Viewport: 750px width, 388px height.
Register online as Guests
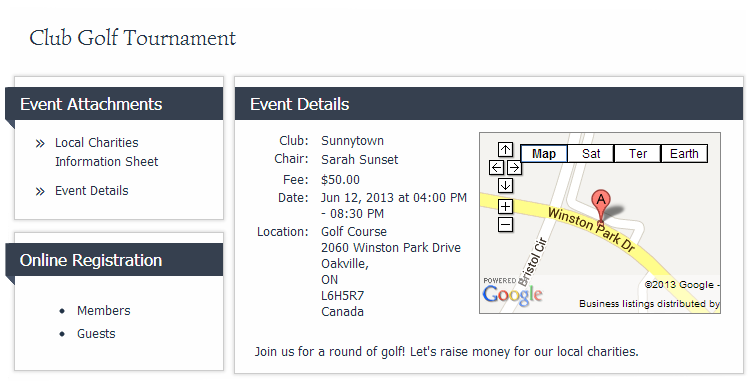pos(96,333)
